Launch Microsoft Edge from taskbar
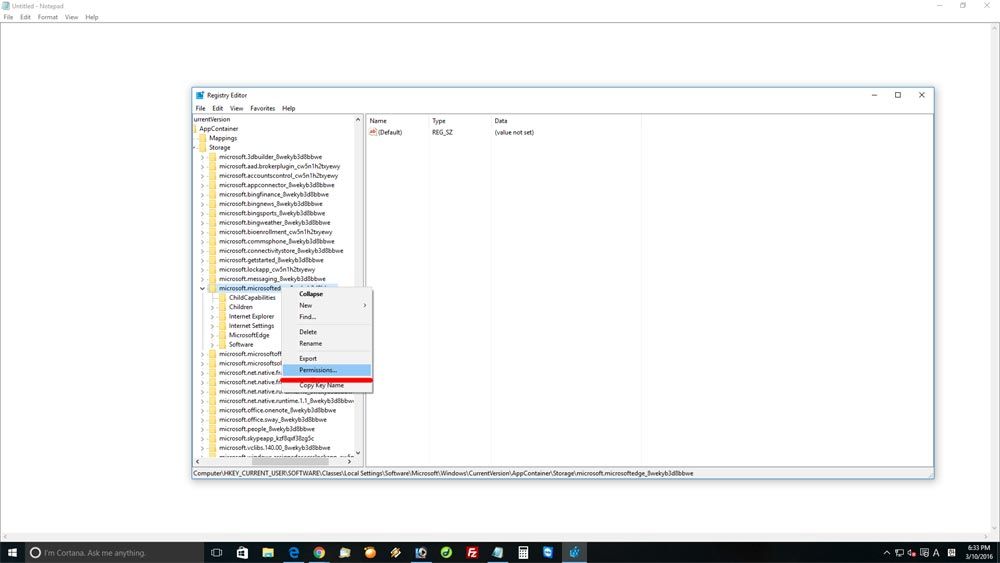The image size is (1000, 563). click(293, 552)
